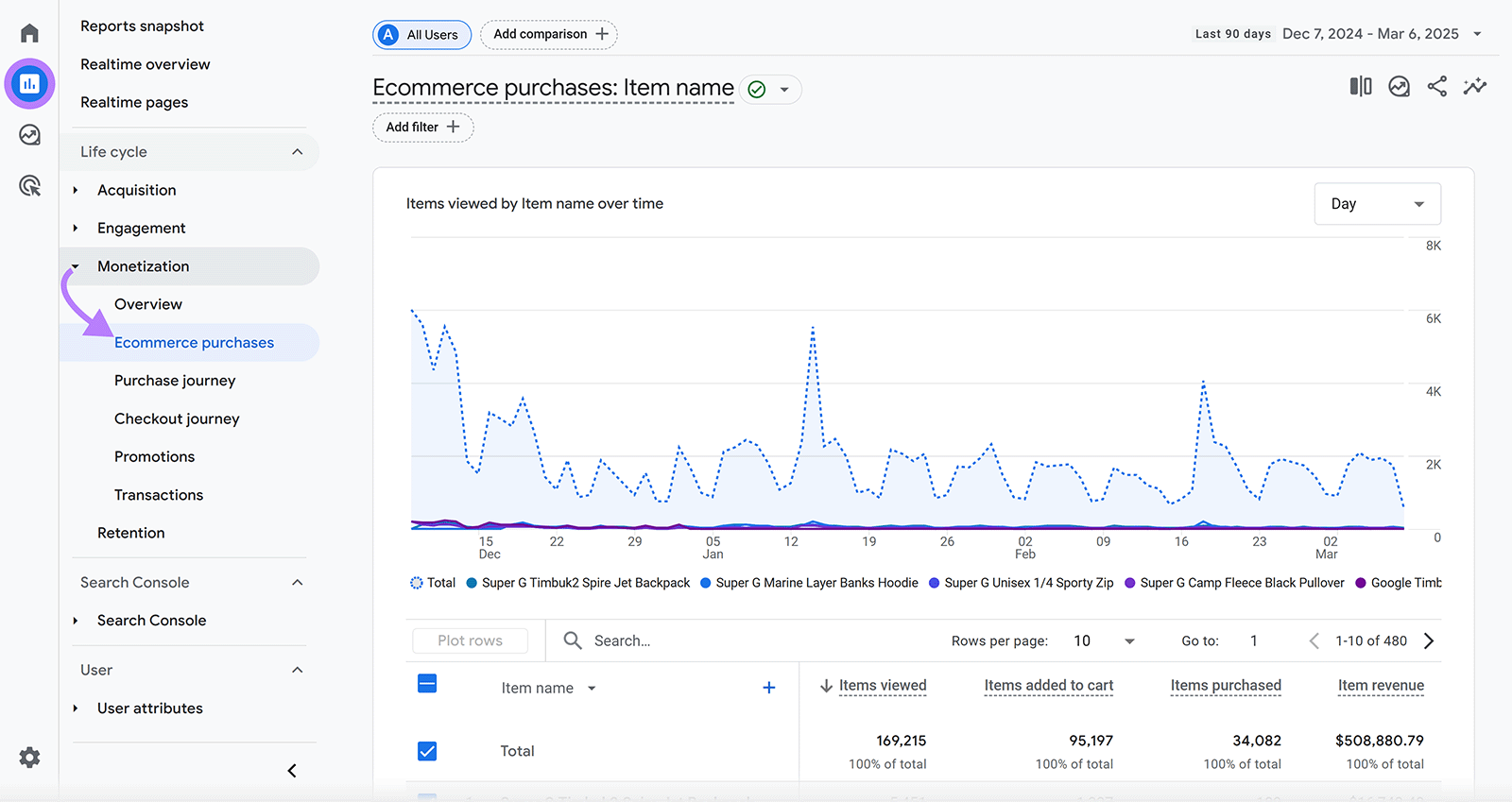The image size is (1512, 802).
Task: Click the Add filter button
Action: [422, 127]
